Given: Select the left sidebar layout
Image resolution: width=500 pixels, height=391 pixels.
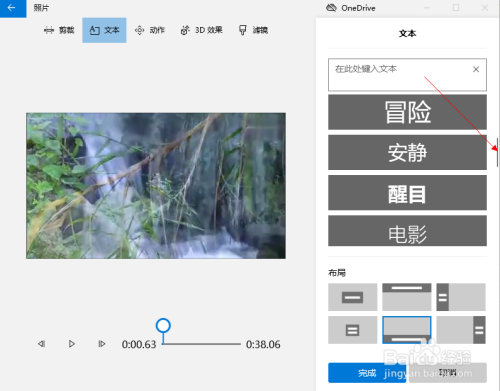Looking at the screenshot, I should (461, 297).
